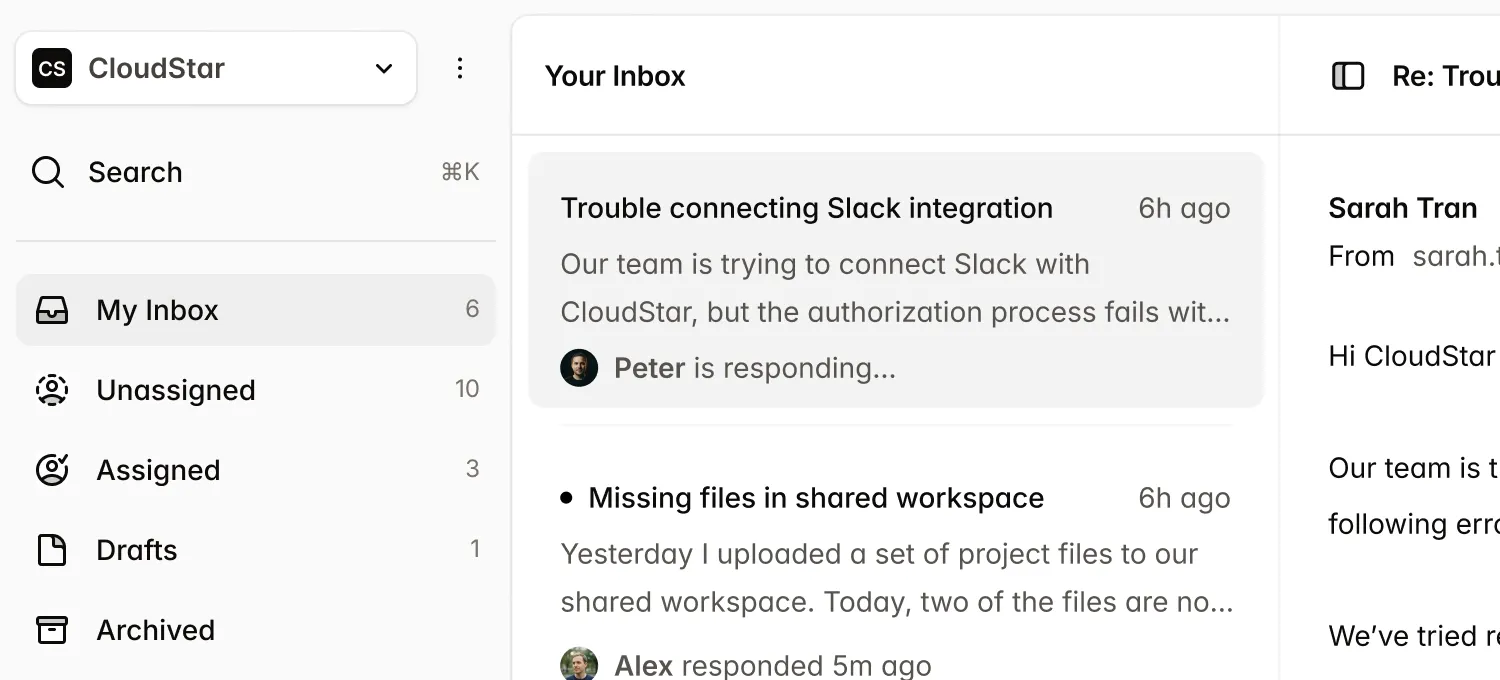
Task: Click the Search field in sidebar
Action: coord(250,172)
